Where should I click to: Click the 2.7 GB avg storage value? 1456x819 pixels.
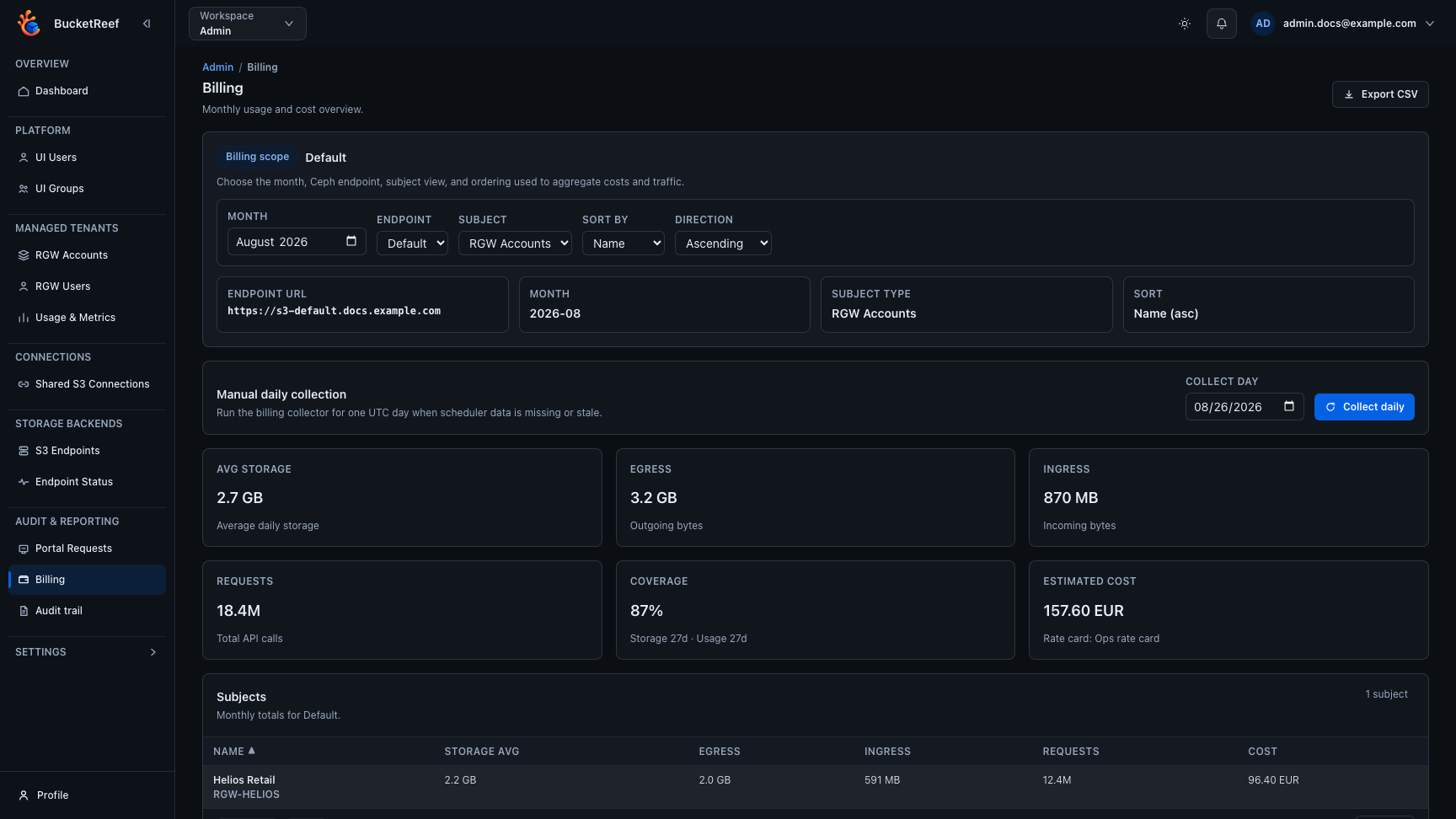tap(240, 498)
